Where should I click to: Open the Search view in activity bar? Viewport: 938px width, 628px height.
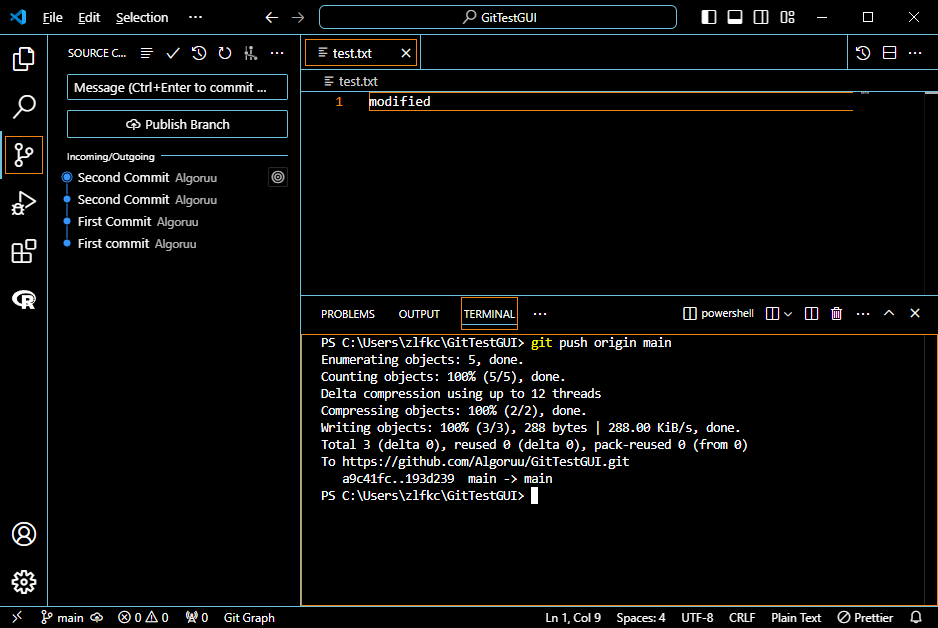(x=23, y=106)
